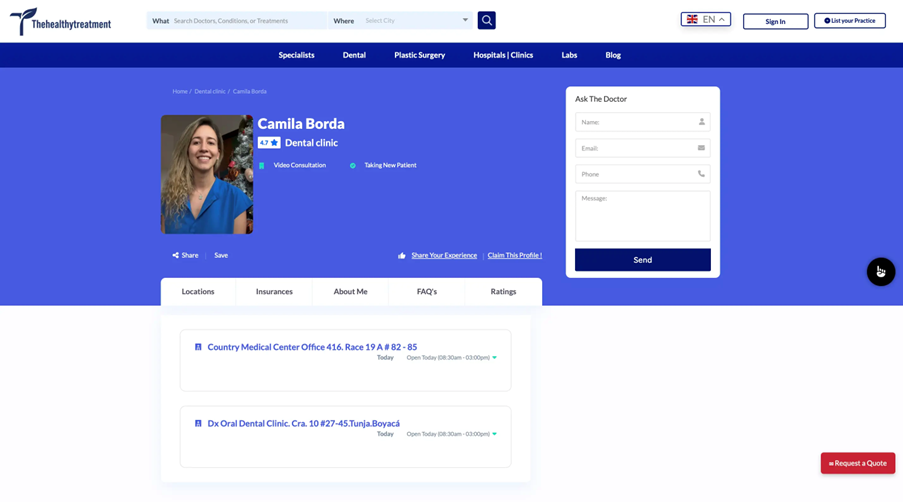The height and width of the screenshot is (502, 903).
Task: Click Request a Quote button
Action: click(x=857, y=463)
